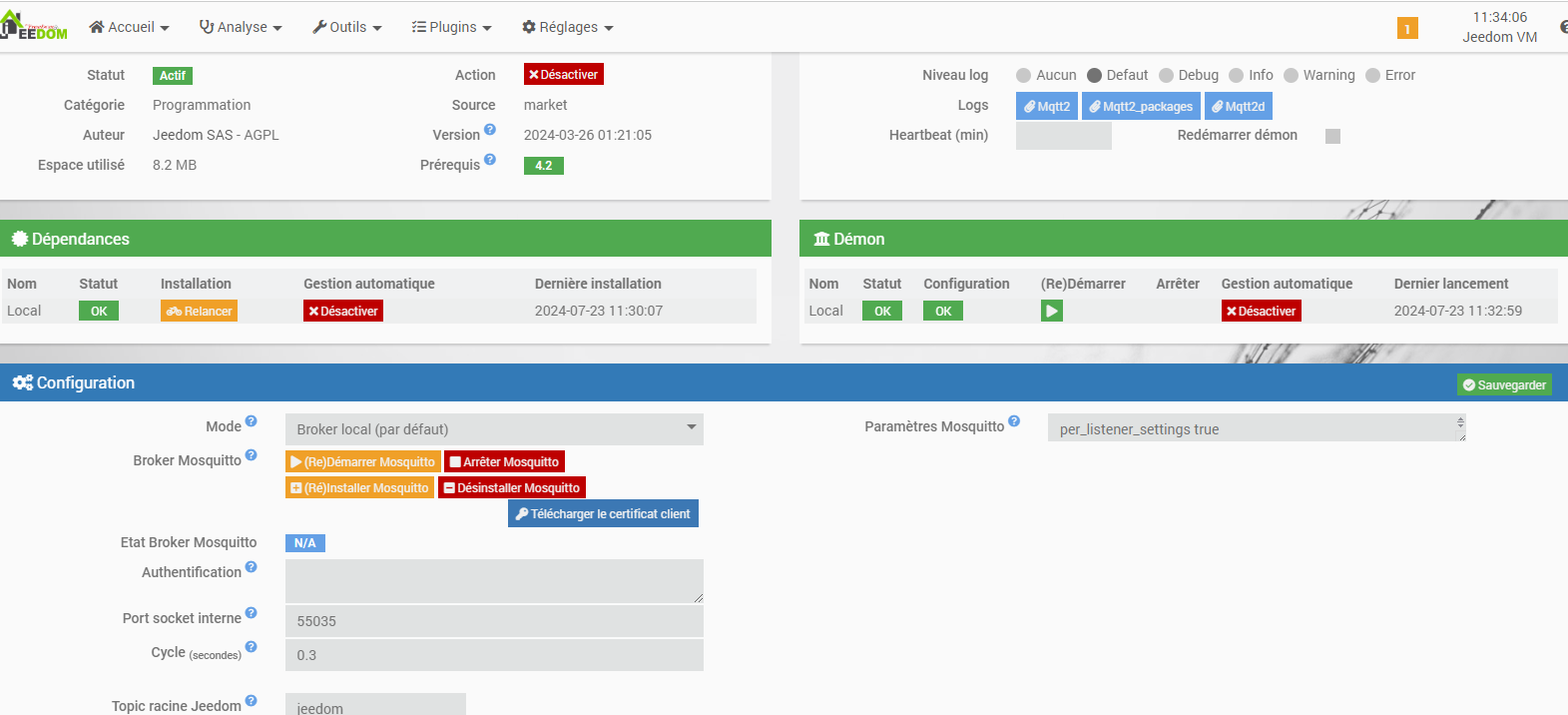
Task: Click the Configuration cogs icon
Action: pyautogui.click(x=22, y=382)
